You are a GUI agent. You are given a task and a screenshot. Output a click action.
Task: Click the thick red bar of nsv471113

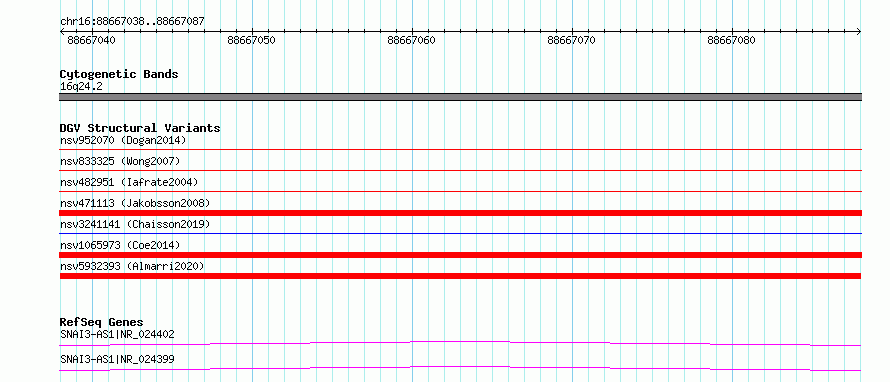460,213
